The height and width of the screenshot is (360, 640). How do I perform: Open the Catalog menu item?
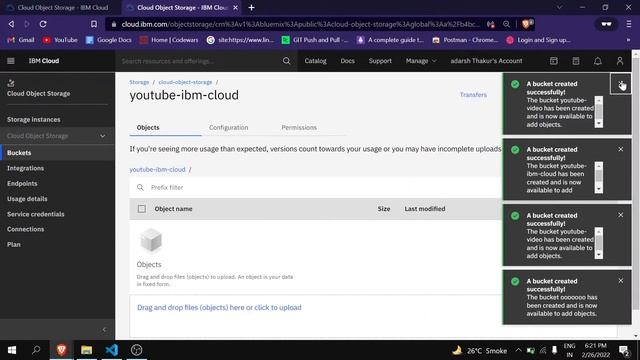(x=316, y=61)
